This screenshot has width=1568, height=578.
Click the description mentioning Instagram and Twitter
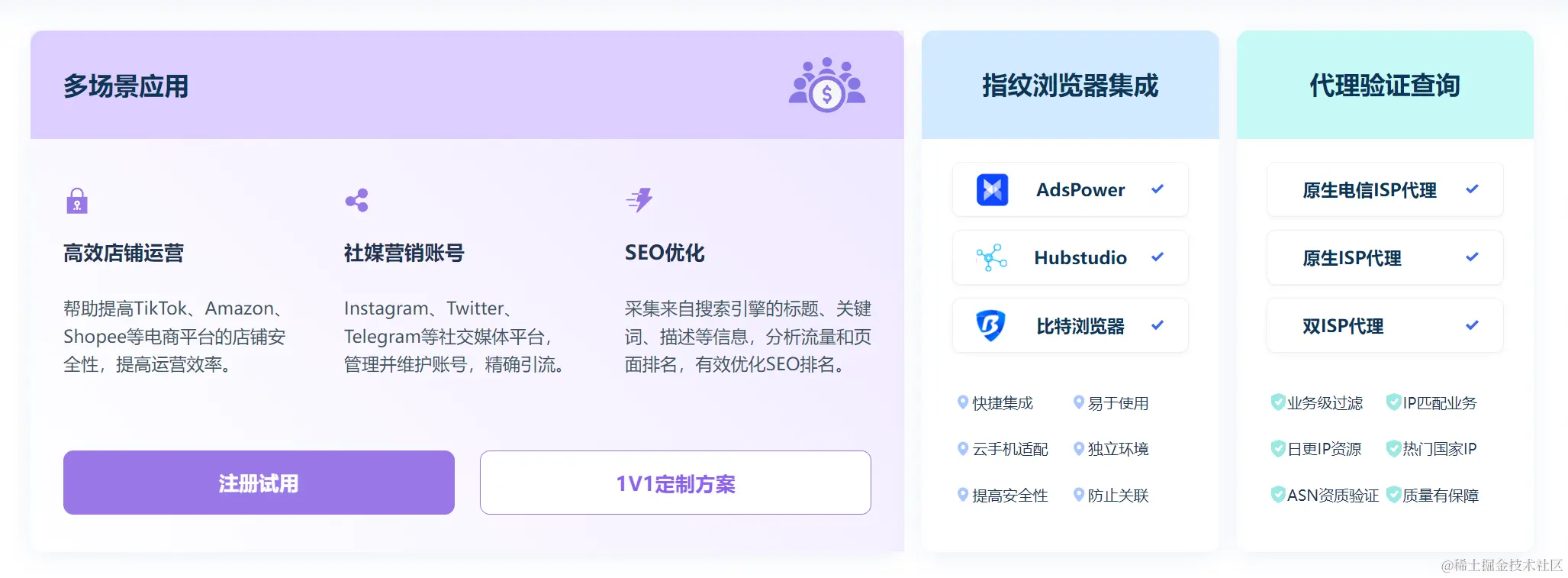click(455, 336)
